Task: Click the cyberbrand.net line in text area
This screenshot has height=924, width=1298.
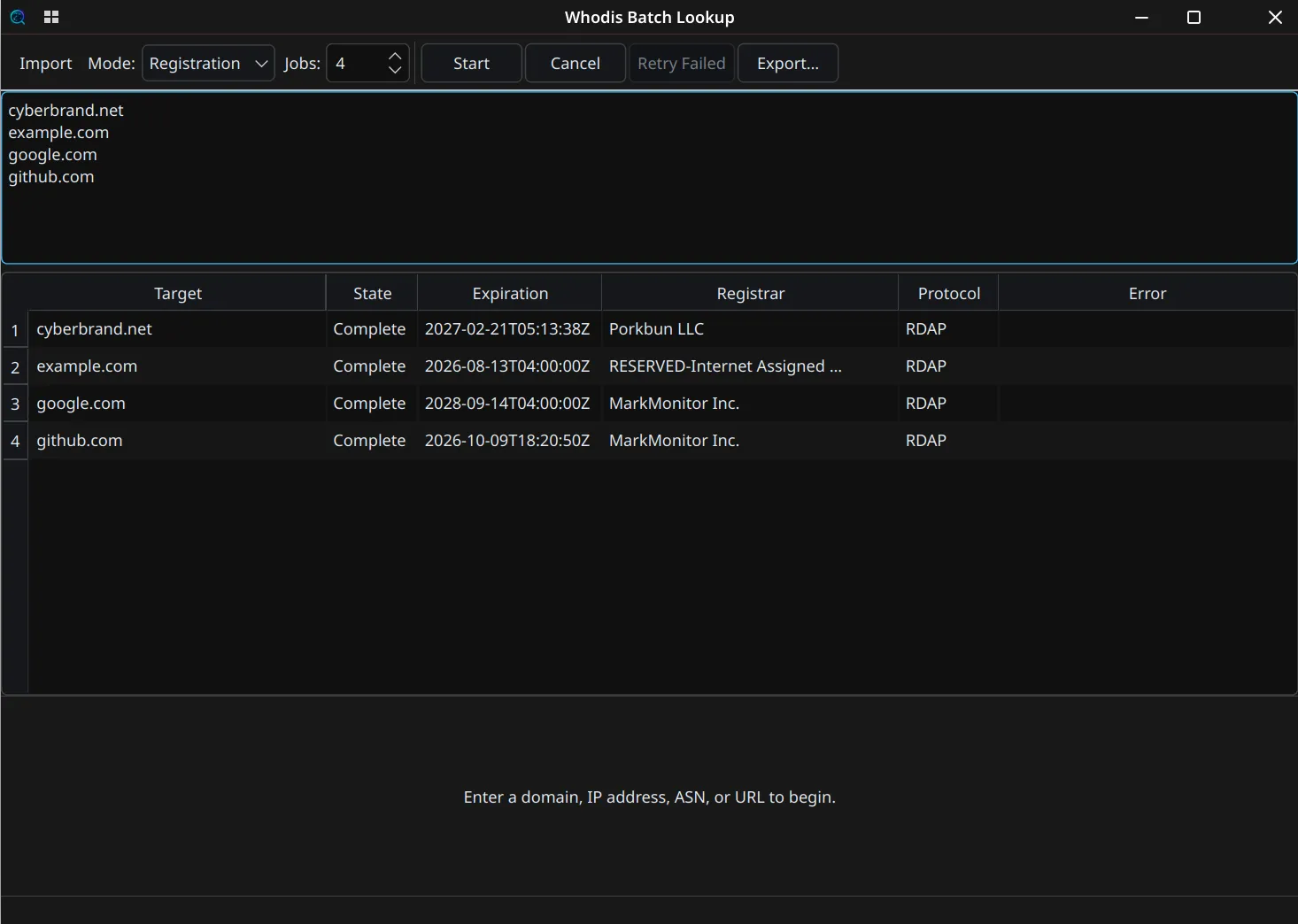Action: pos(66,110)
